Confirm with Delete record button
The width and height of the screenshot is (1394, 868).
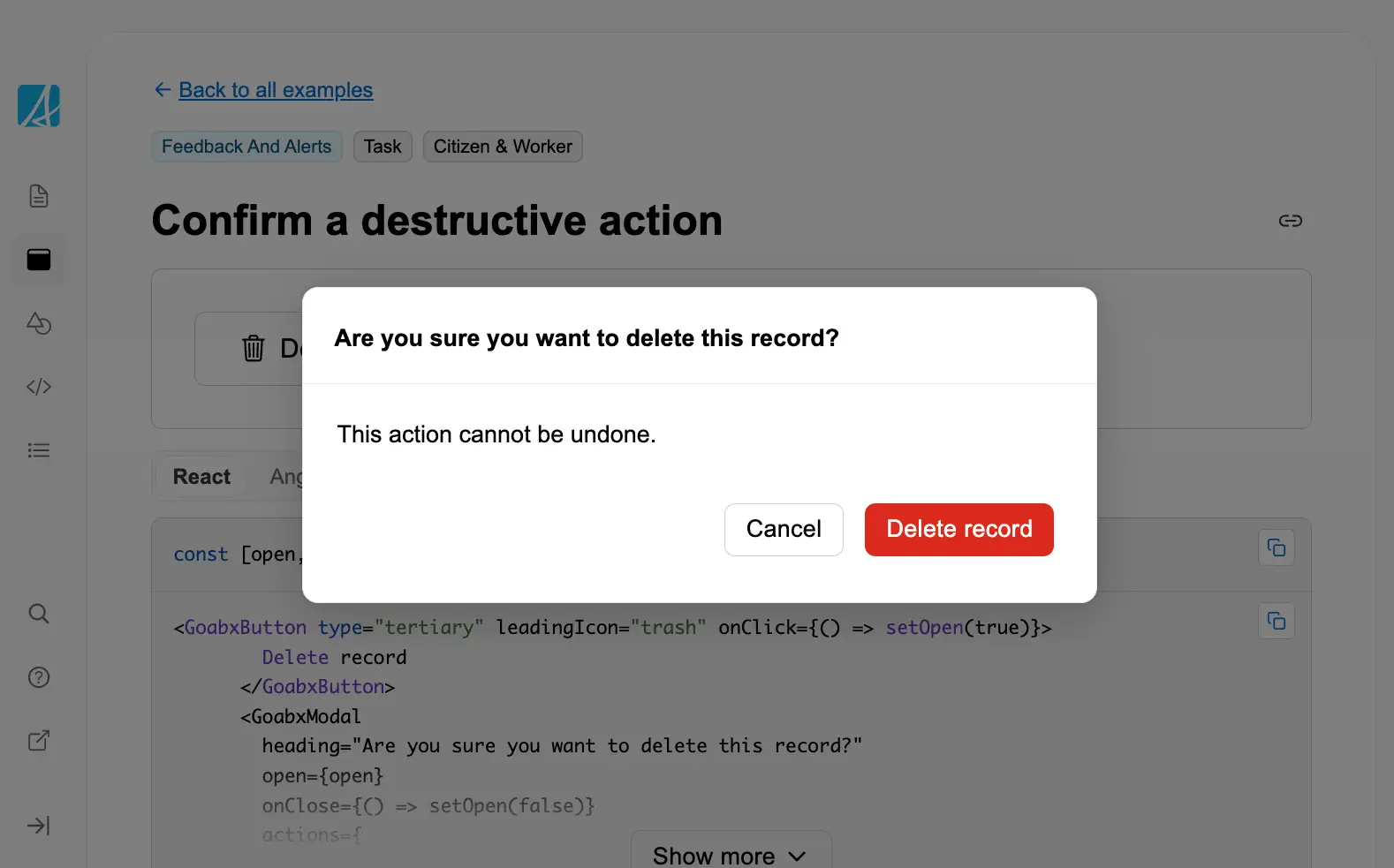point(958,530)
